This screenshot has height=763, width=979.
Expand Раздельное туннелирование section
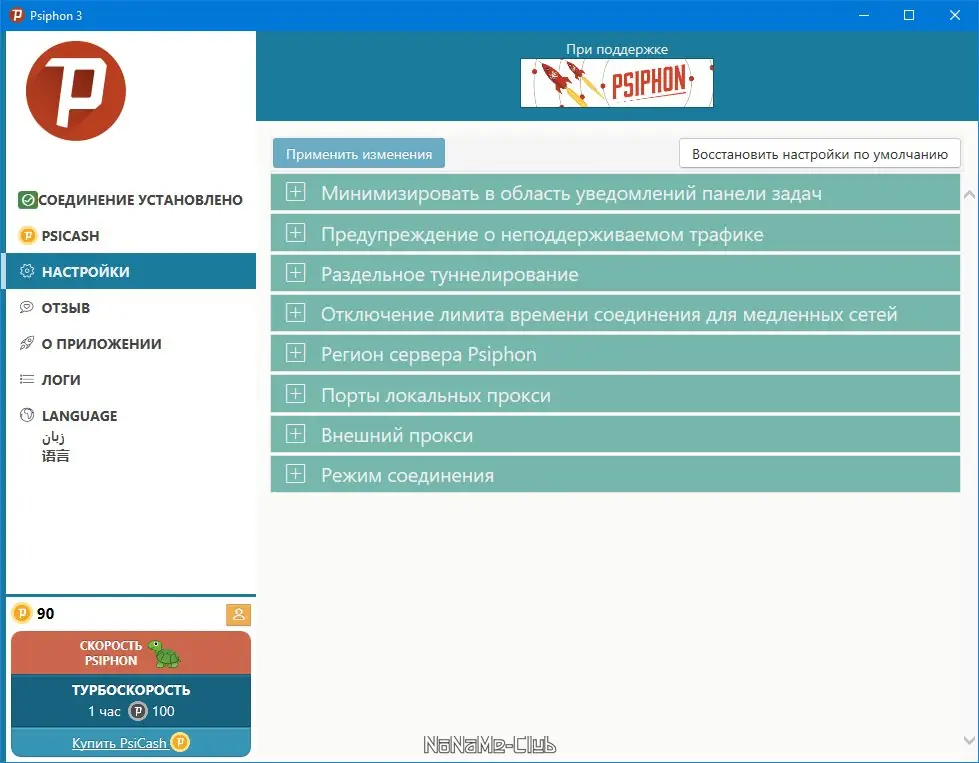click(x=615, y=273)
